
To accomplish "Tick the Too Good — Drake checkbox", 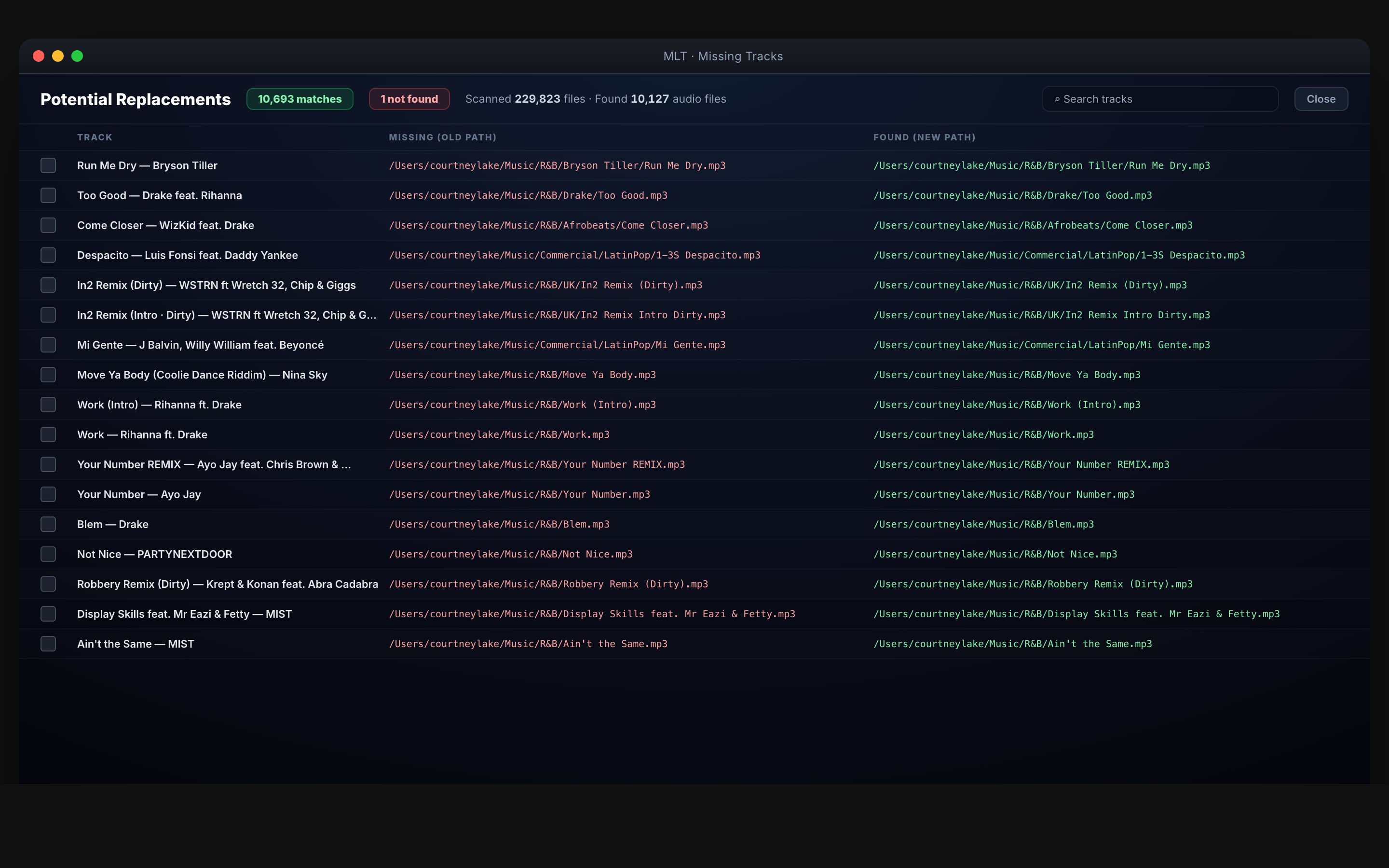I will click(x=48, y=195).
